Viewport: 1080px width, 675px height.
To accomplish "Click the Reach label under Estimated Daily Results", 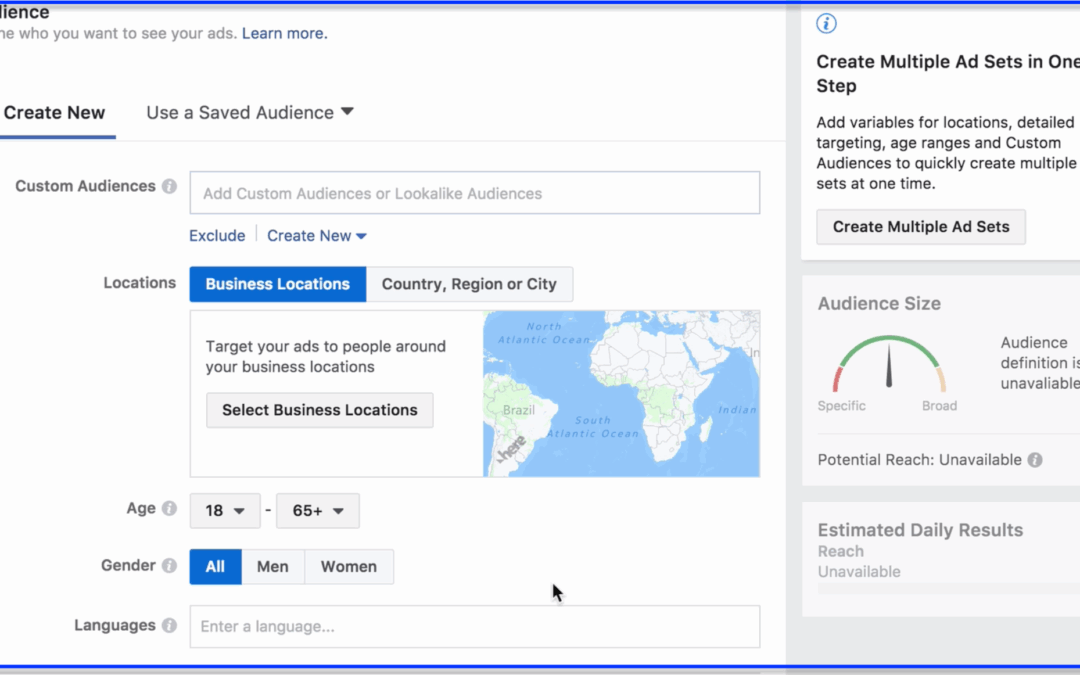I will point(840,551).
